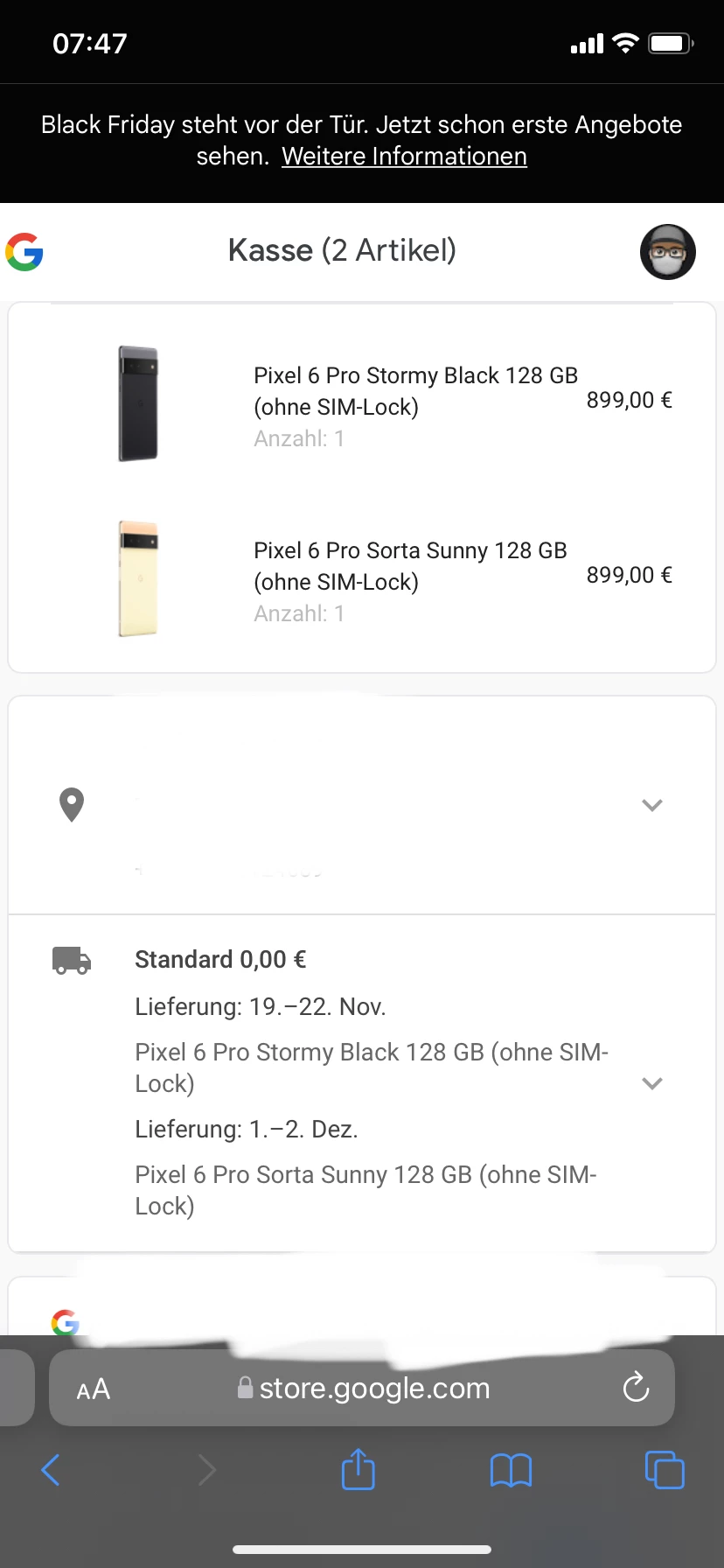This screenshot has height=1568, width=724.
Task: Open the account profile avatar
Action: 668,252
